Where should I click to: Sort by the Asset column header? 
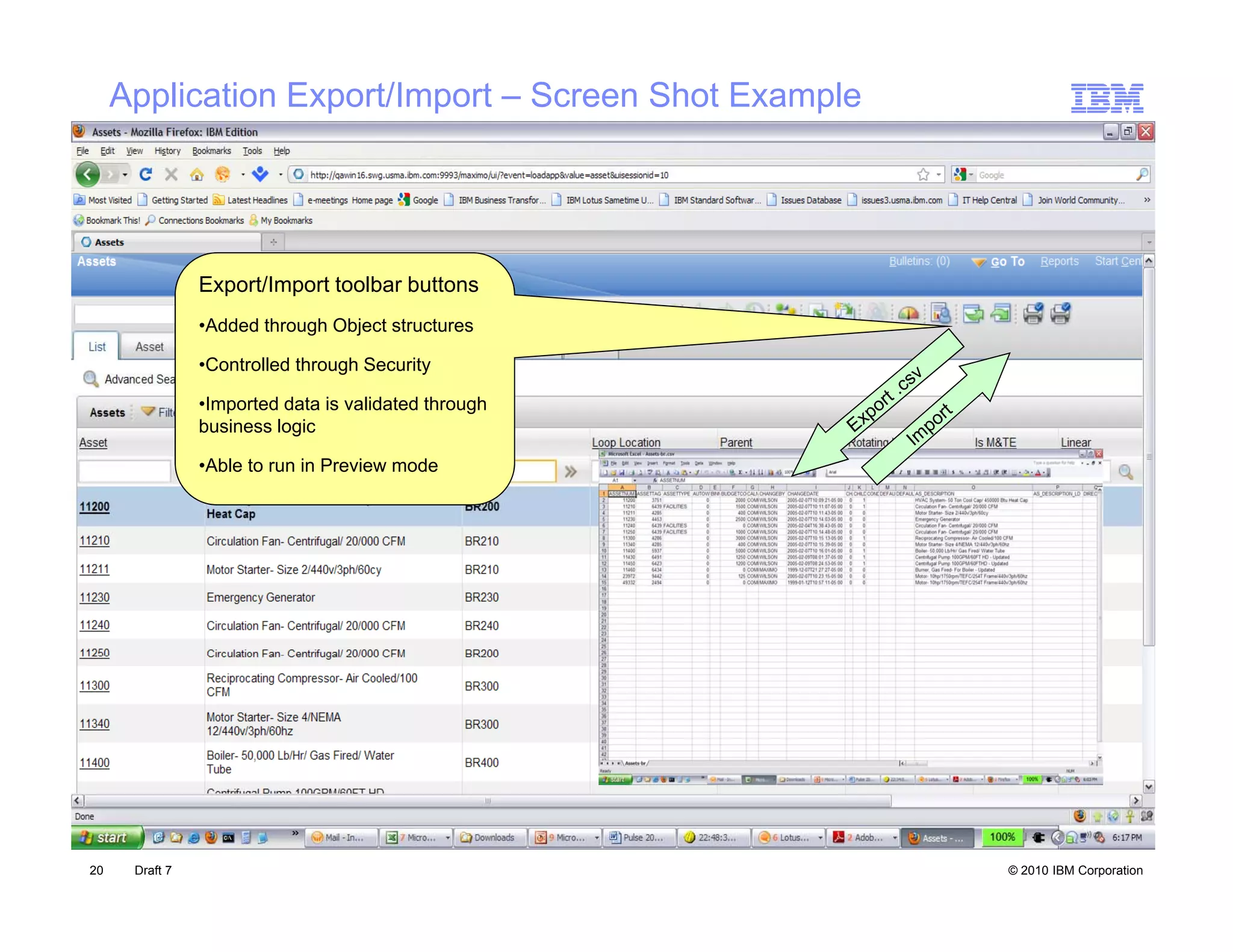[93, 442]
